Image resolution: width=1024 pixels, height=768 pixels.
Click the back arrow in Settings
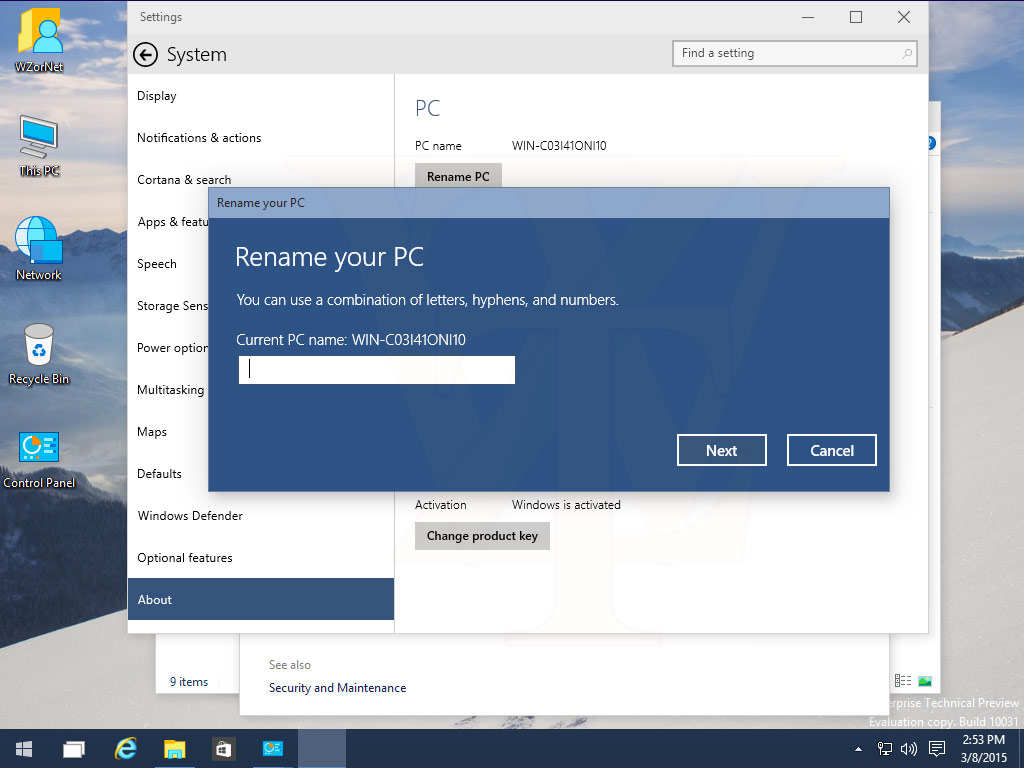pyautogui.click(x=146, y=55)
